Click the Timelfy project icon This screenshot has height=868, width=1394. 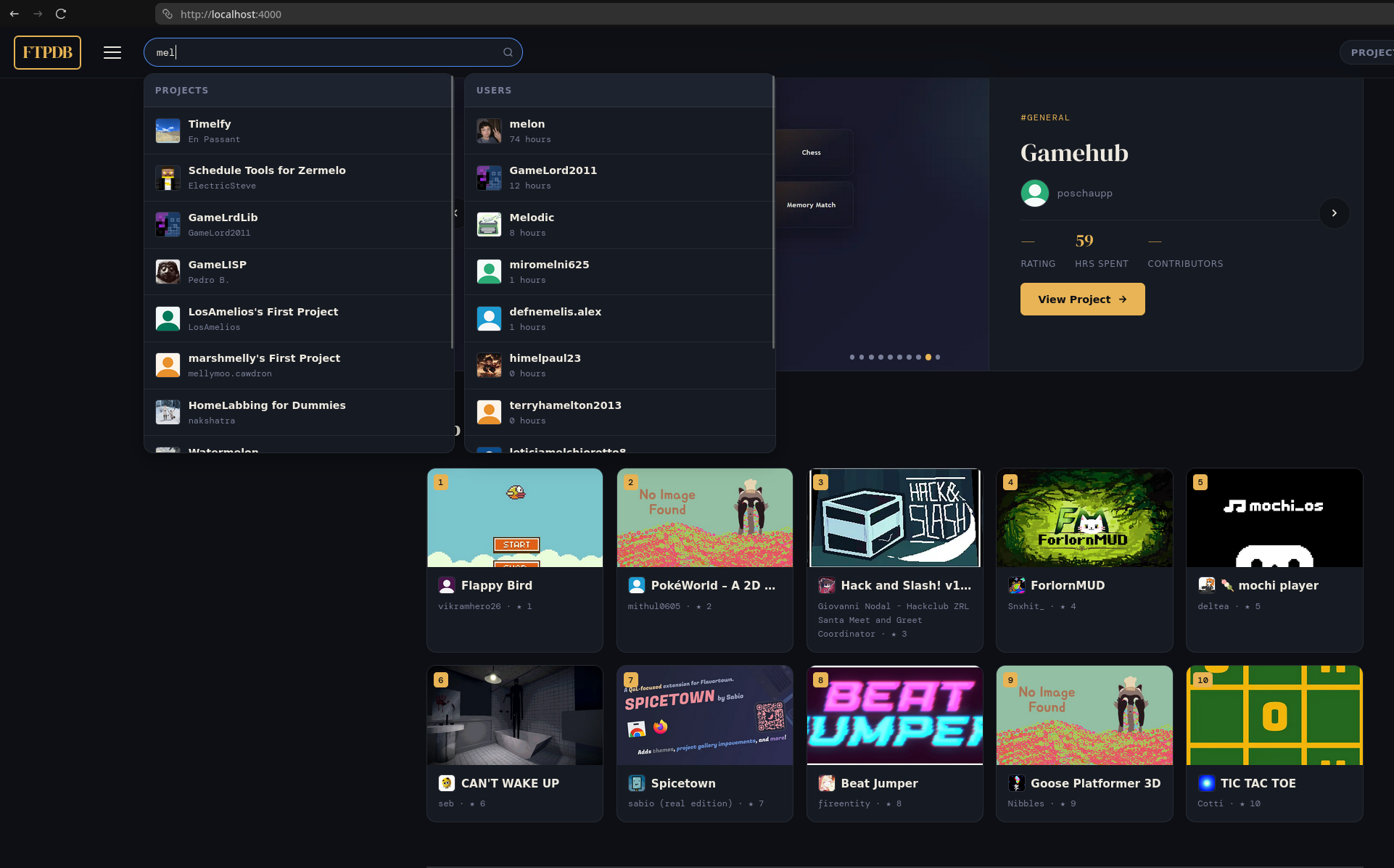click(168, 131)
